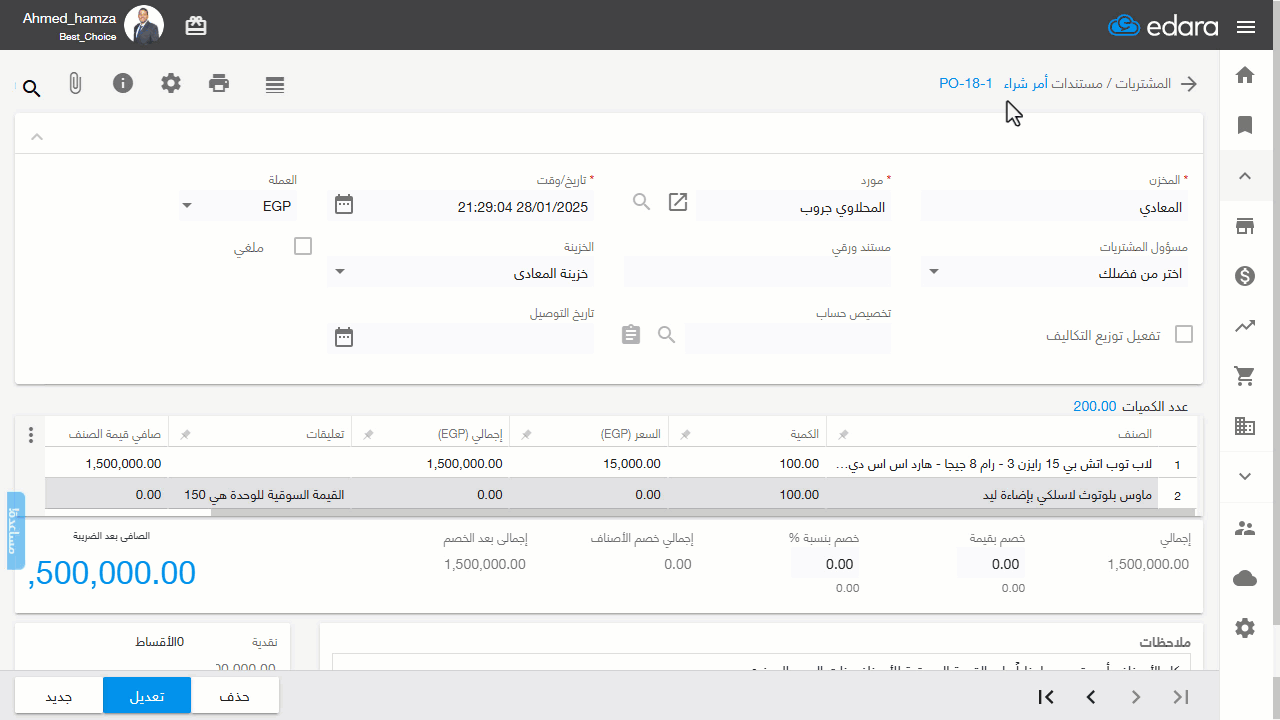
Task: Enable the تفعيل توزيع التكاليف checkbox
Action: click(x=1184, y=334)
